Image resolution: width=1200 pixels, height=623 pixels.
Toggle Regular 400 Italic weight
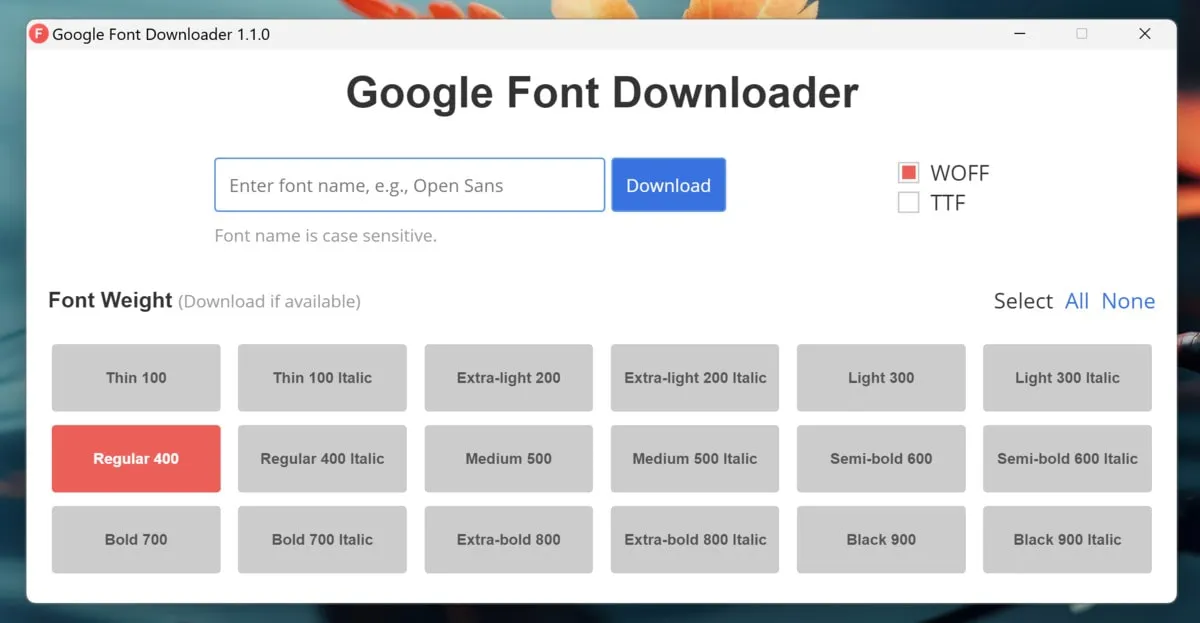pyautogui.click(x=322, y=459)
